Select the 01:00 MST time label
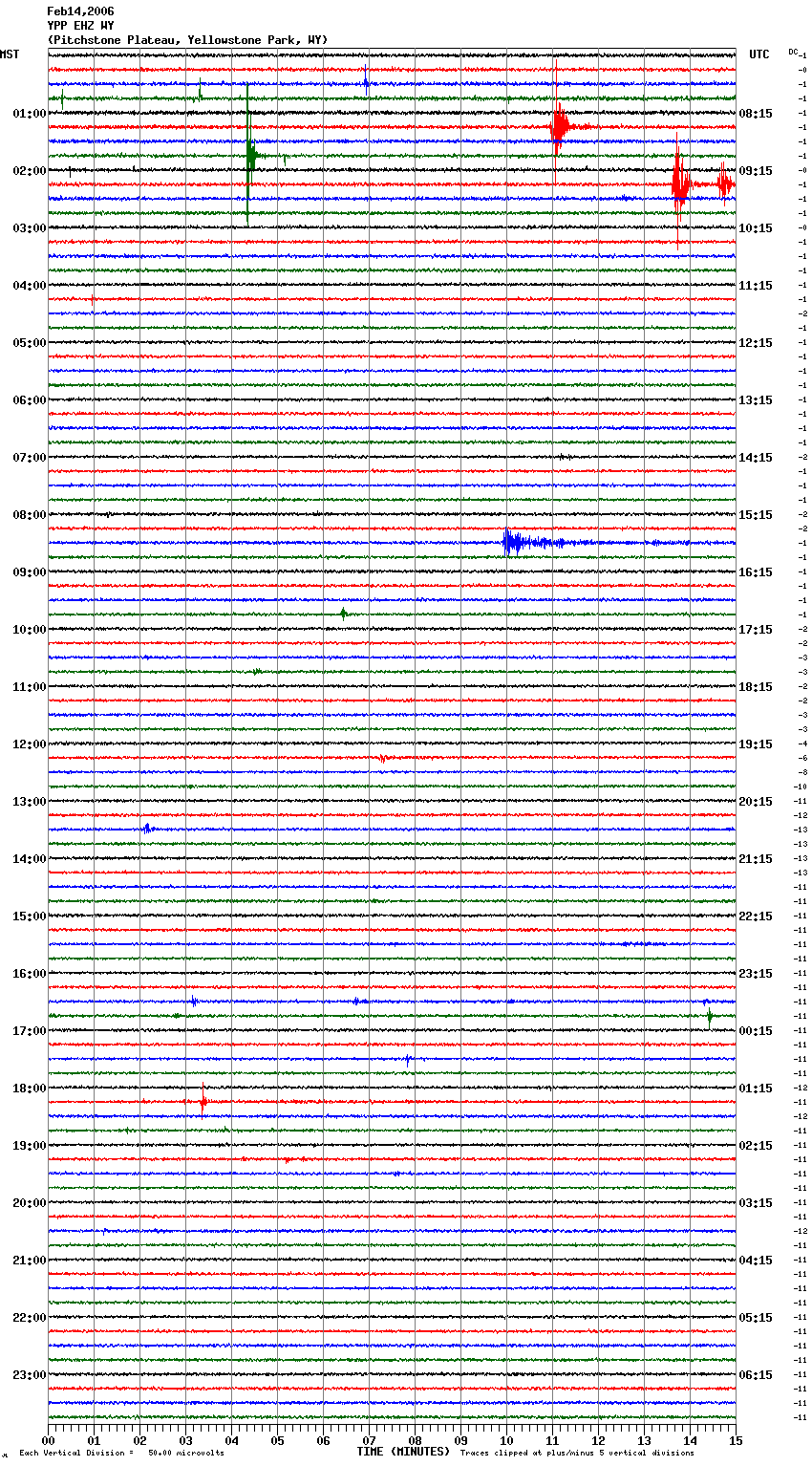The width and height of the screenshot is (812, 1466). coord(30,114)
